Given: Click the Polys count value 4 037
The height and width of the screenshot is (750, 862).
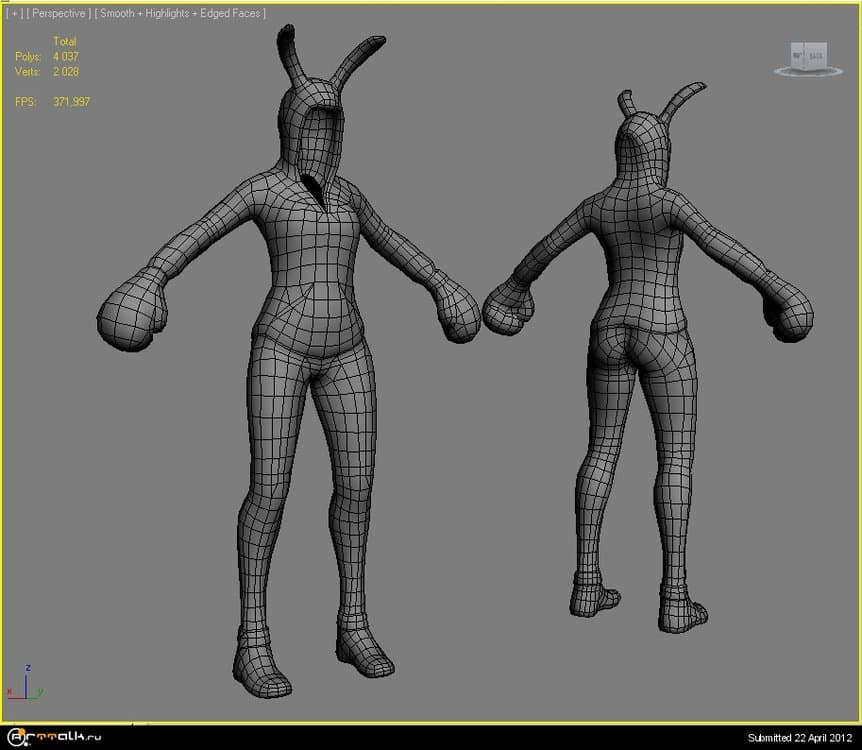Looking at the screenshot, I should tap(66, 57).
